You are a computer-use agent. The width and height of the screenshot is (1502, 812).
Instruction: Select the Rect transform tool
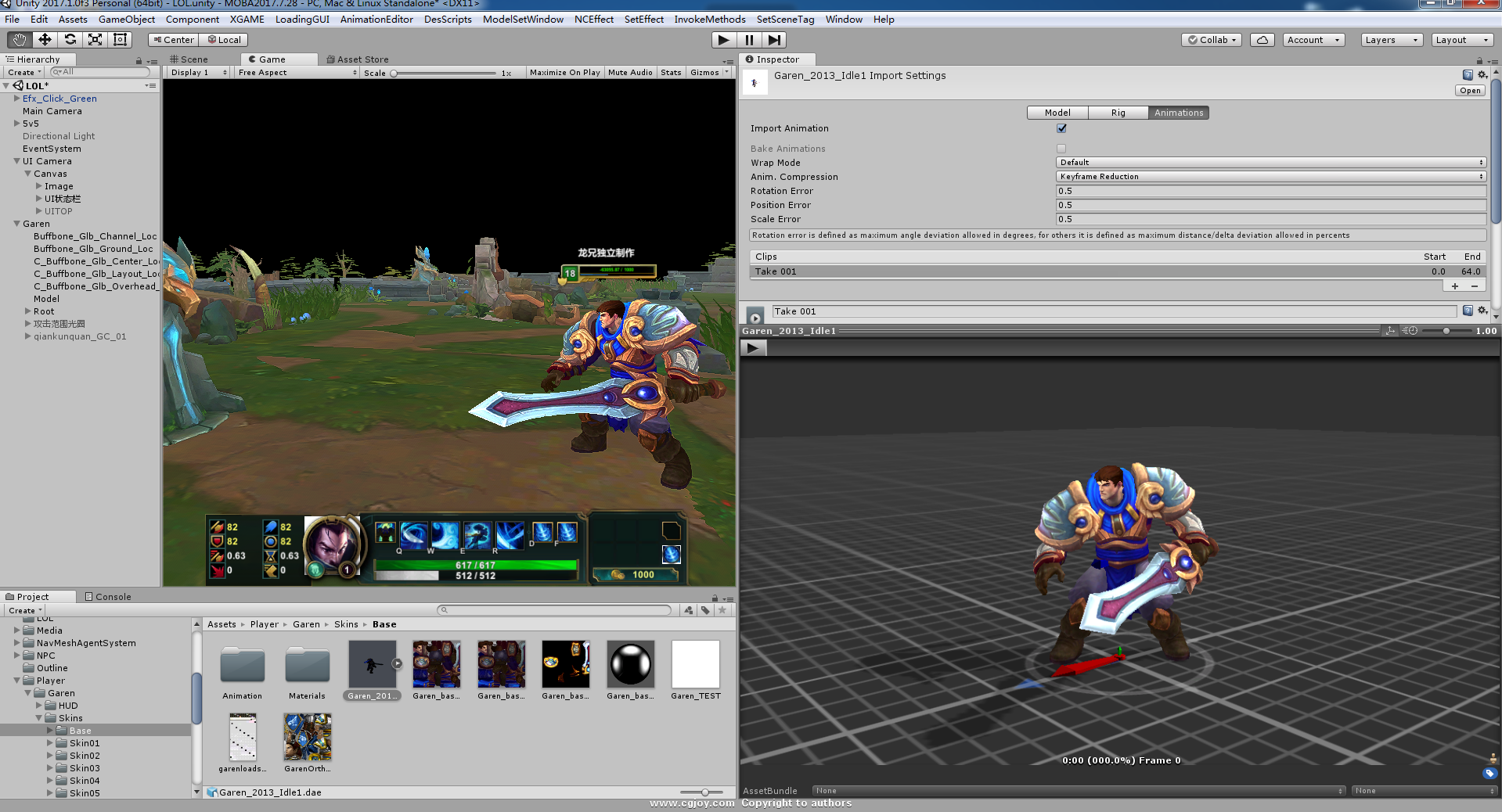120,40
